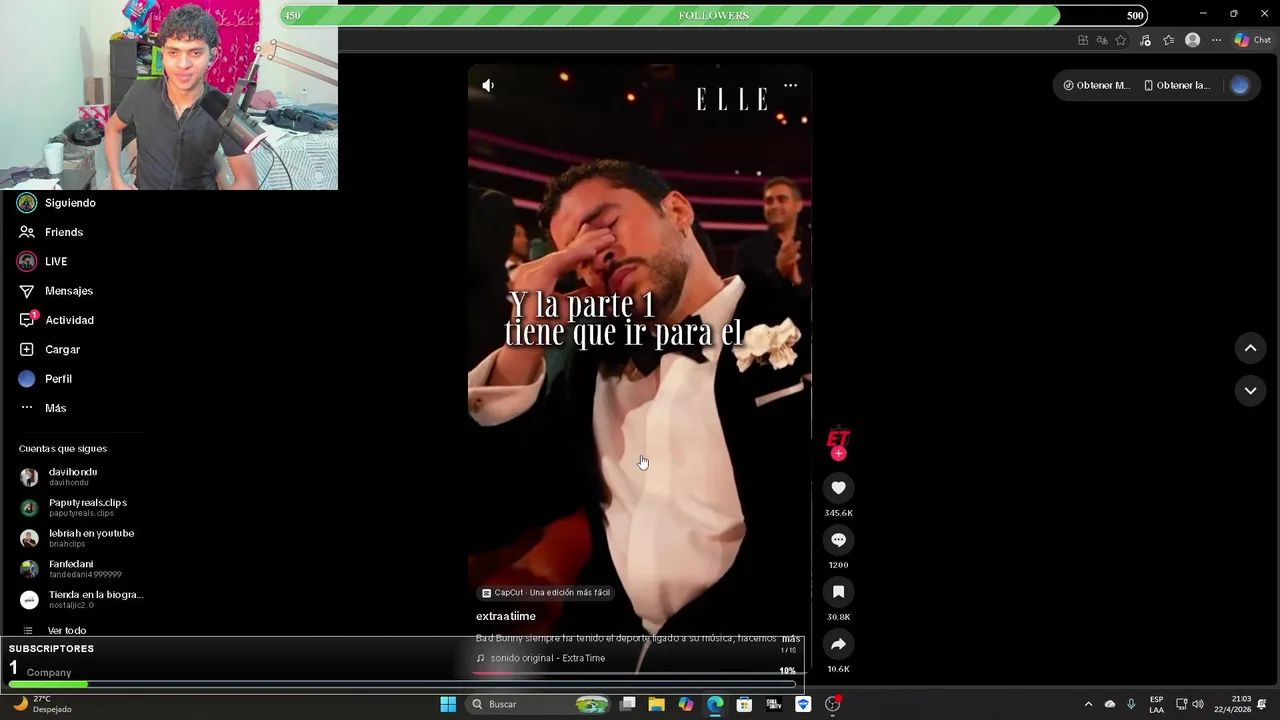Like the video with the heart icon
The width and height of the screenshot is (1280, 720).
[x=838, y=488]
